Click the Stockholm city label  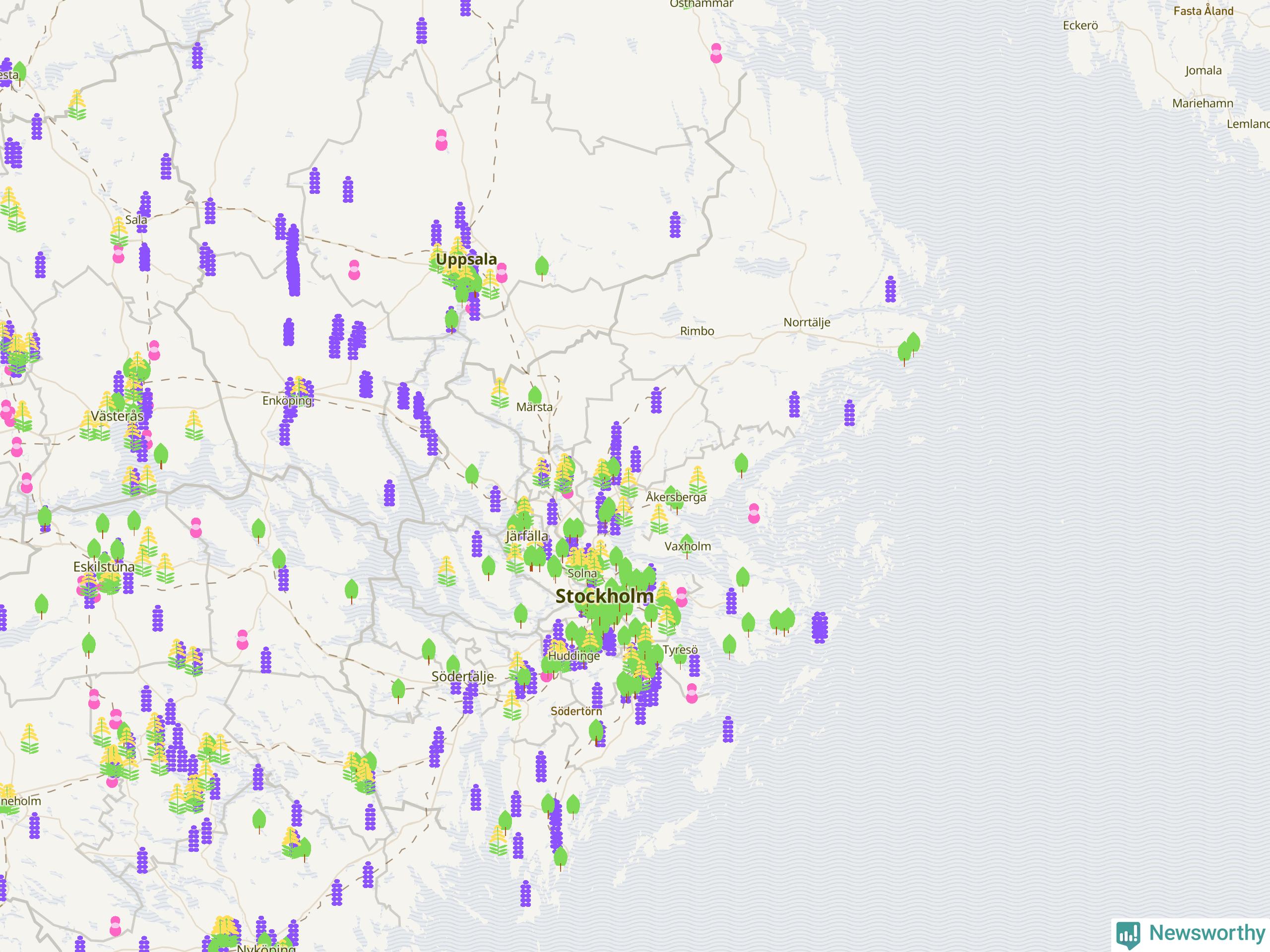605,596
